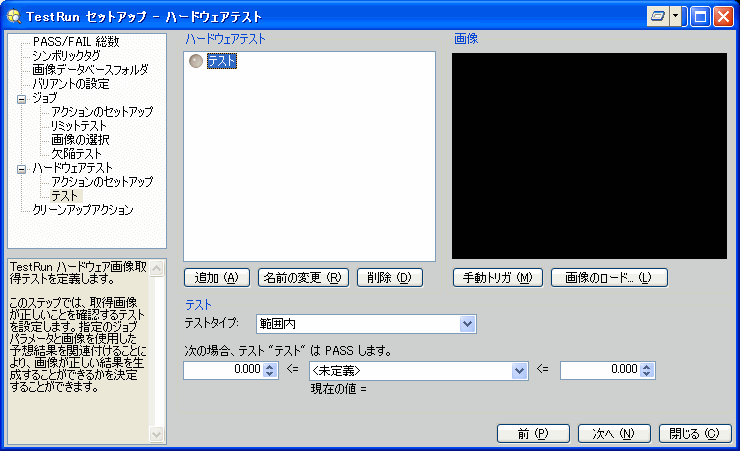Viewport: 740px width, 451px height.
Task: Click the 手動トリガ (M) button
Action: point(497,277)
